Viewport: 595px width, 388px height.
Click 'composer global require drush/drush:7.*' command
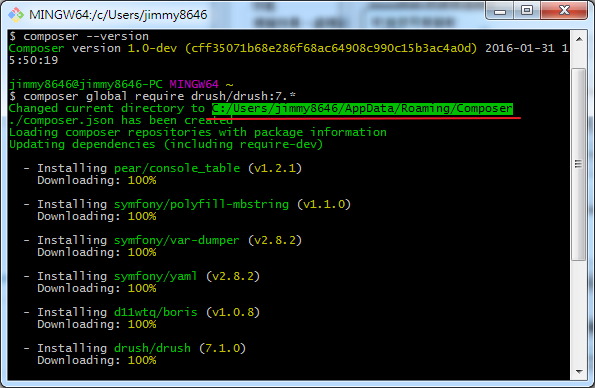[x=159, y=96]
